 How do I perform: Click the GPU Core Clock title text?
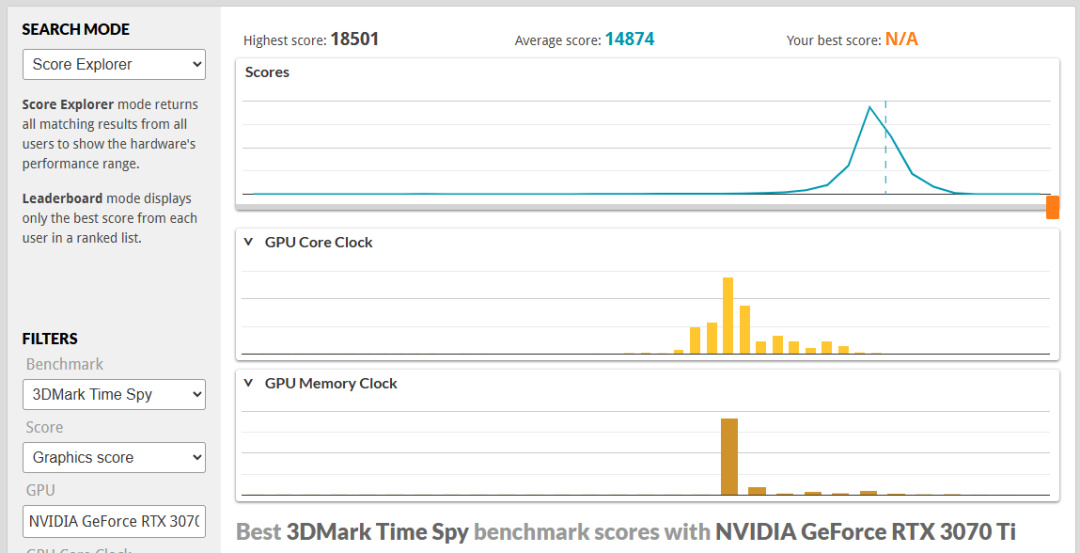pyautogui.click(x=318, y=242)
